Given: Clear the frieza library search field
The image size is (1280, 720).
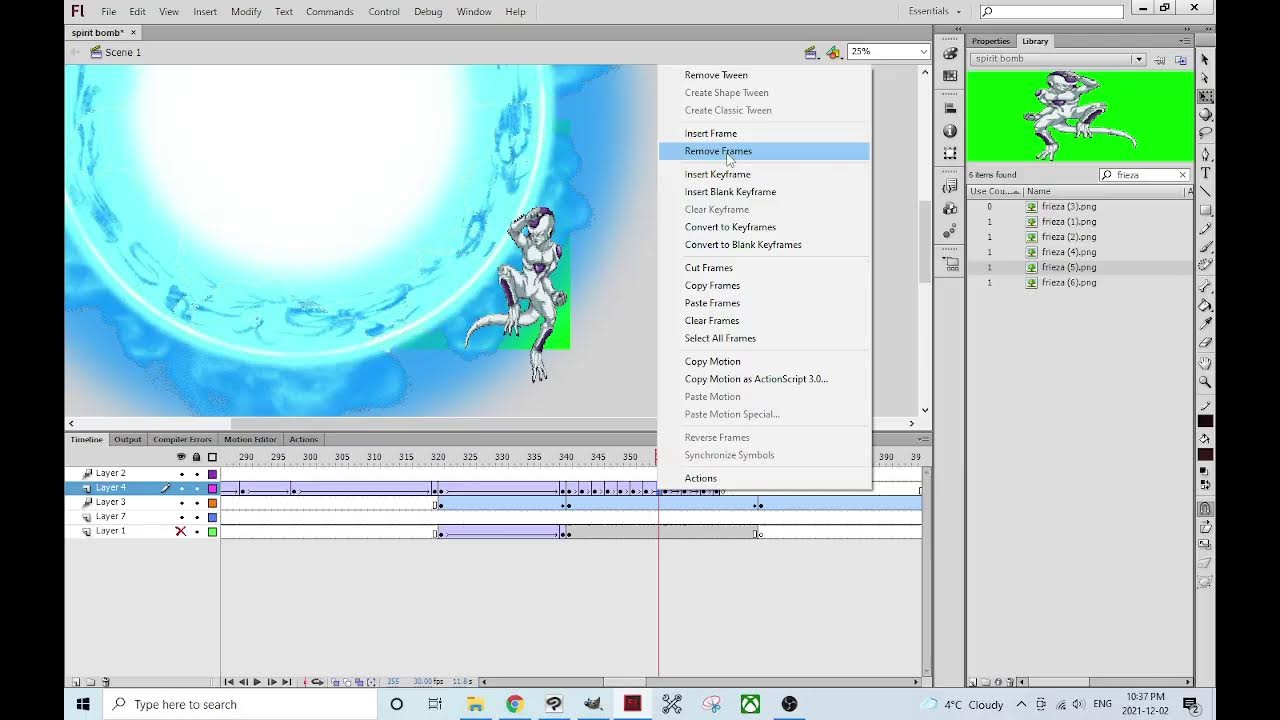Looking at the screenshot, I should pyautogui.click(x=1183, y=175).
